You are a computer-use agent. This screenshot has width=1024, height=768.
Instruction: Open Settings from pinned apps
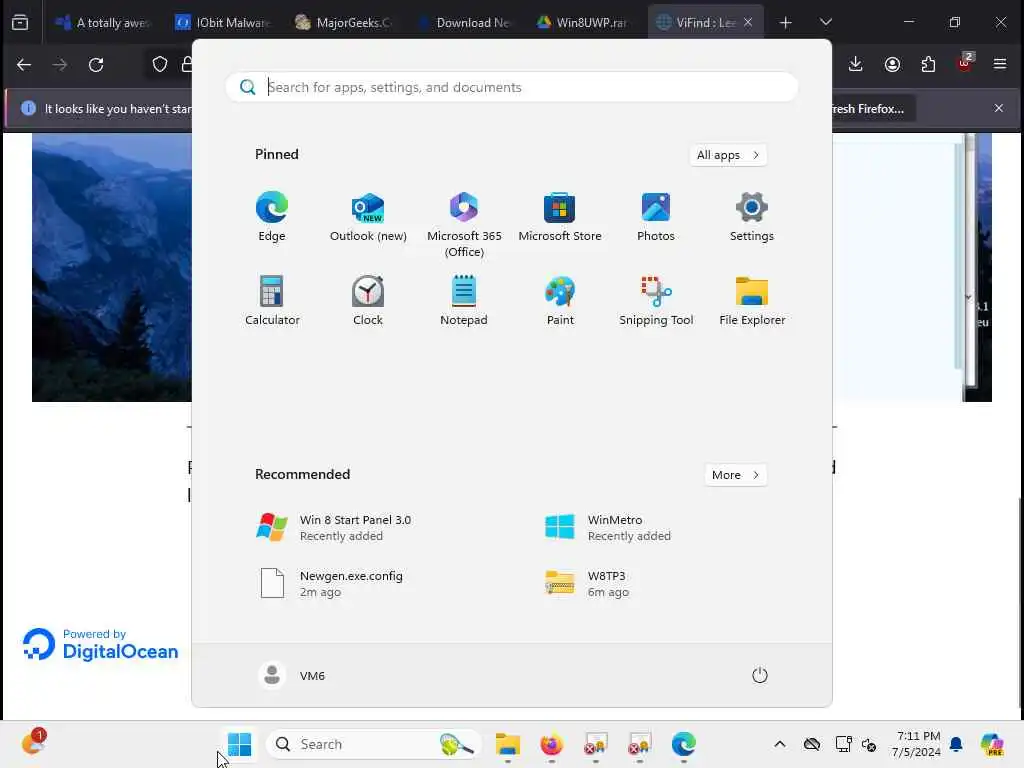pos(752,217)
